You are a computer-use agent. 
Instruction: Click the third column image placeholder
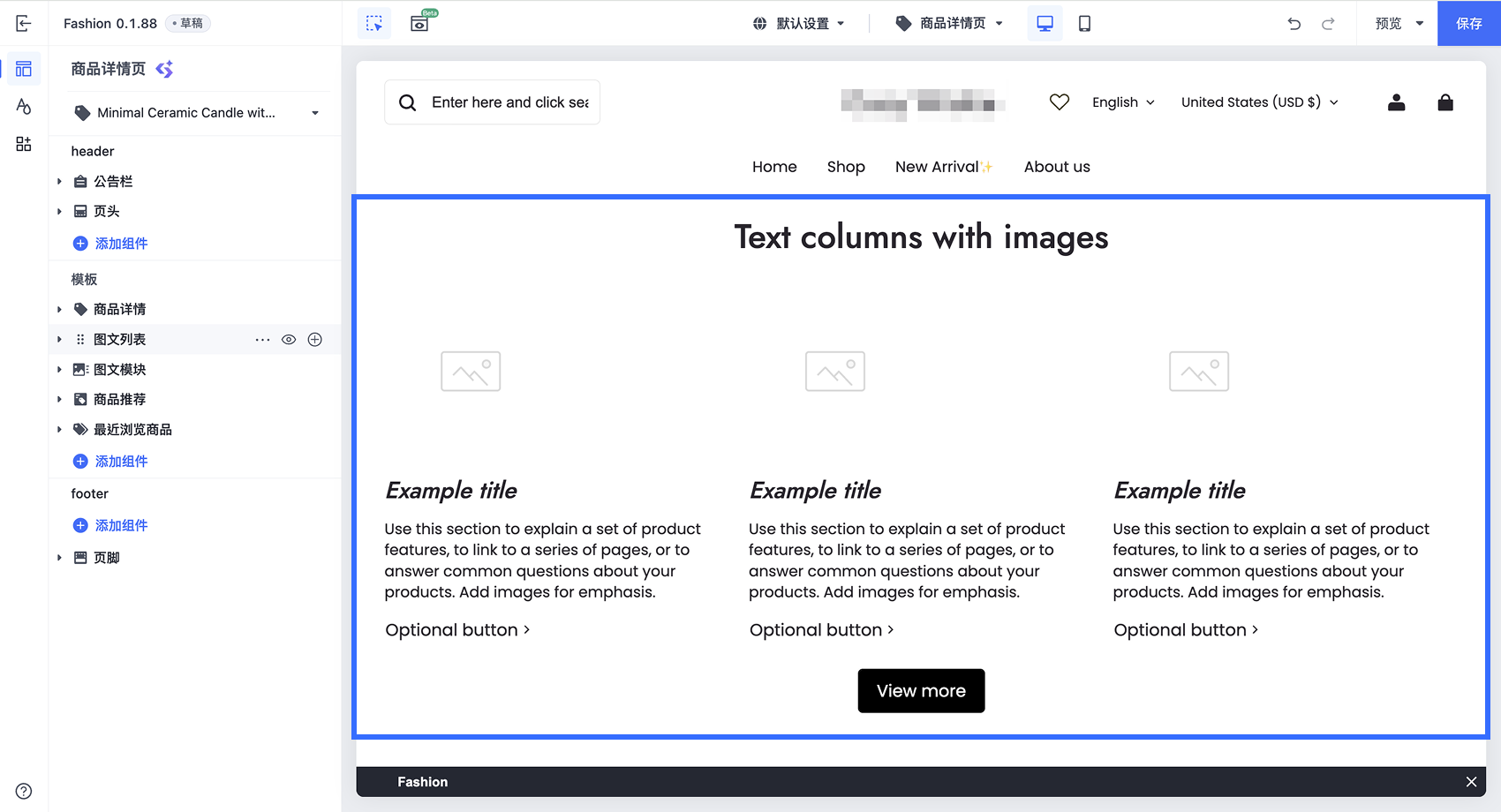click(1199, 372)
